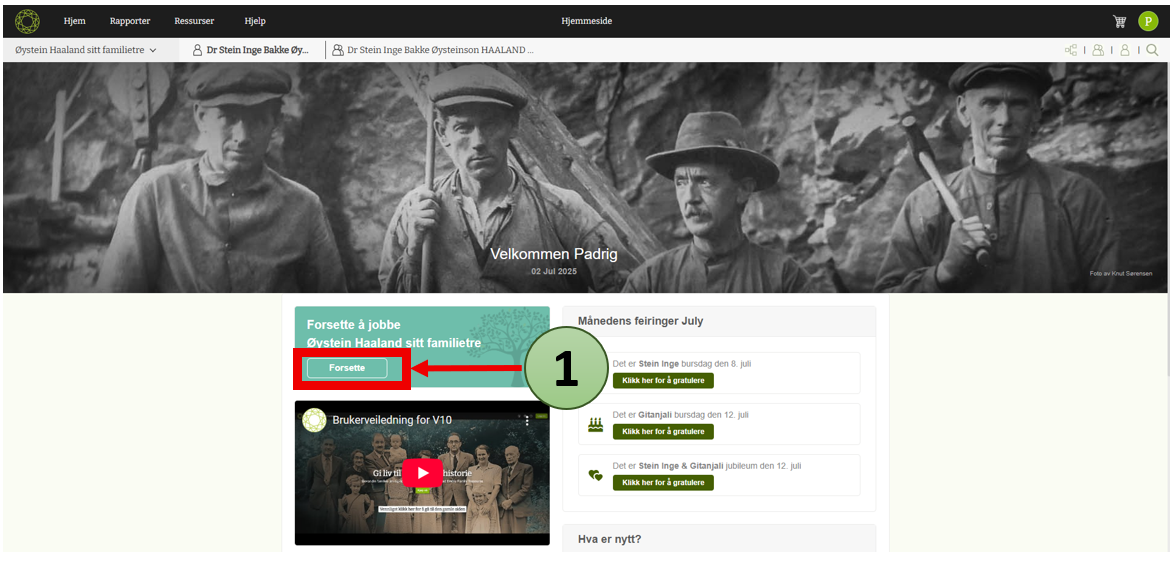Open the Ressurser menu

coord(194,21)
